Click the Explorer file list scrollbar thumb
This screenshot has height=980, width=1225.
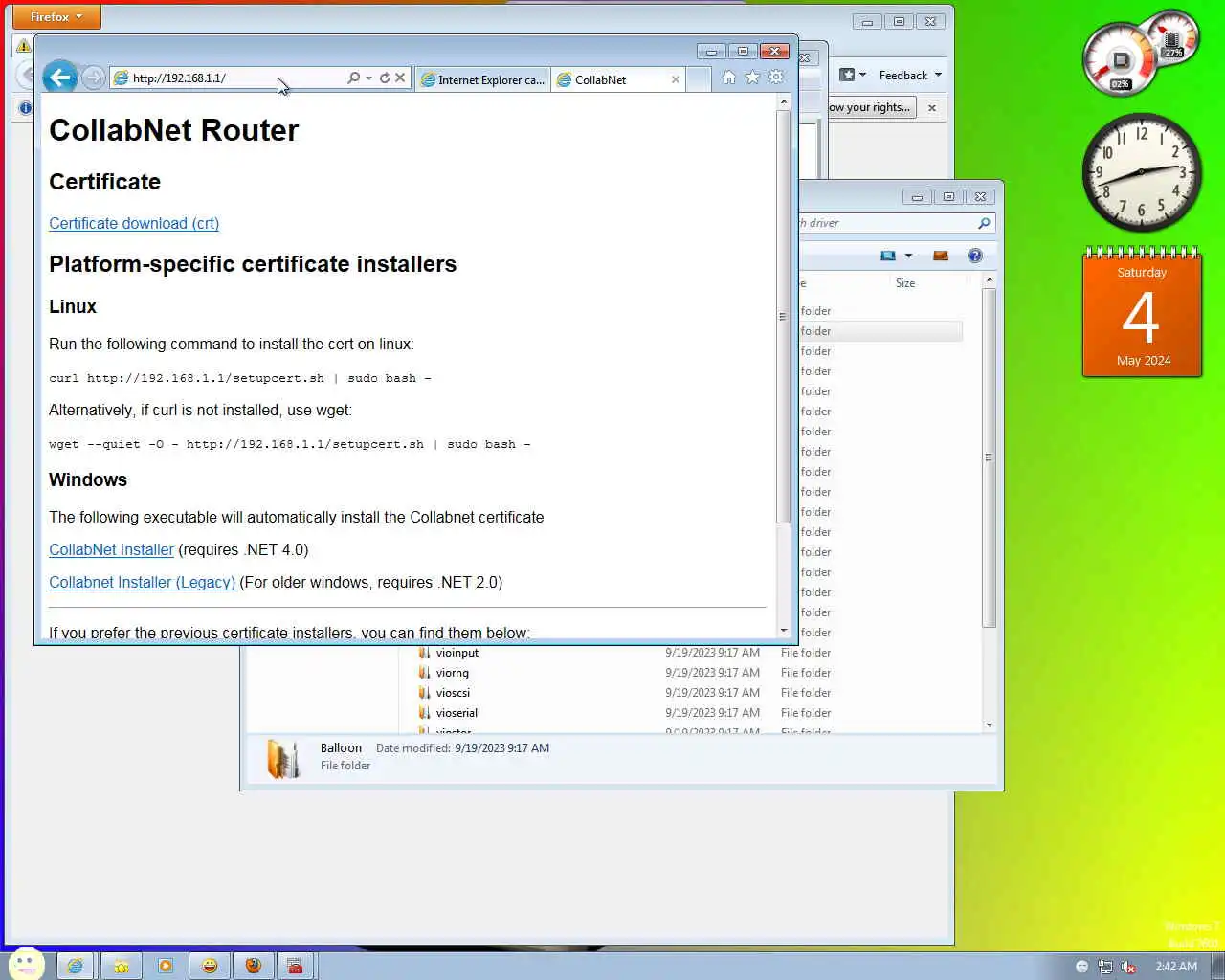coord(989,457)
